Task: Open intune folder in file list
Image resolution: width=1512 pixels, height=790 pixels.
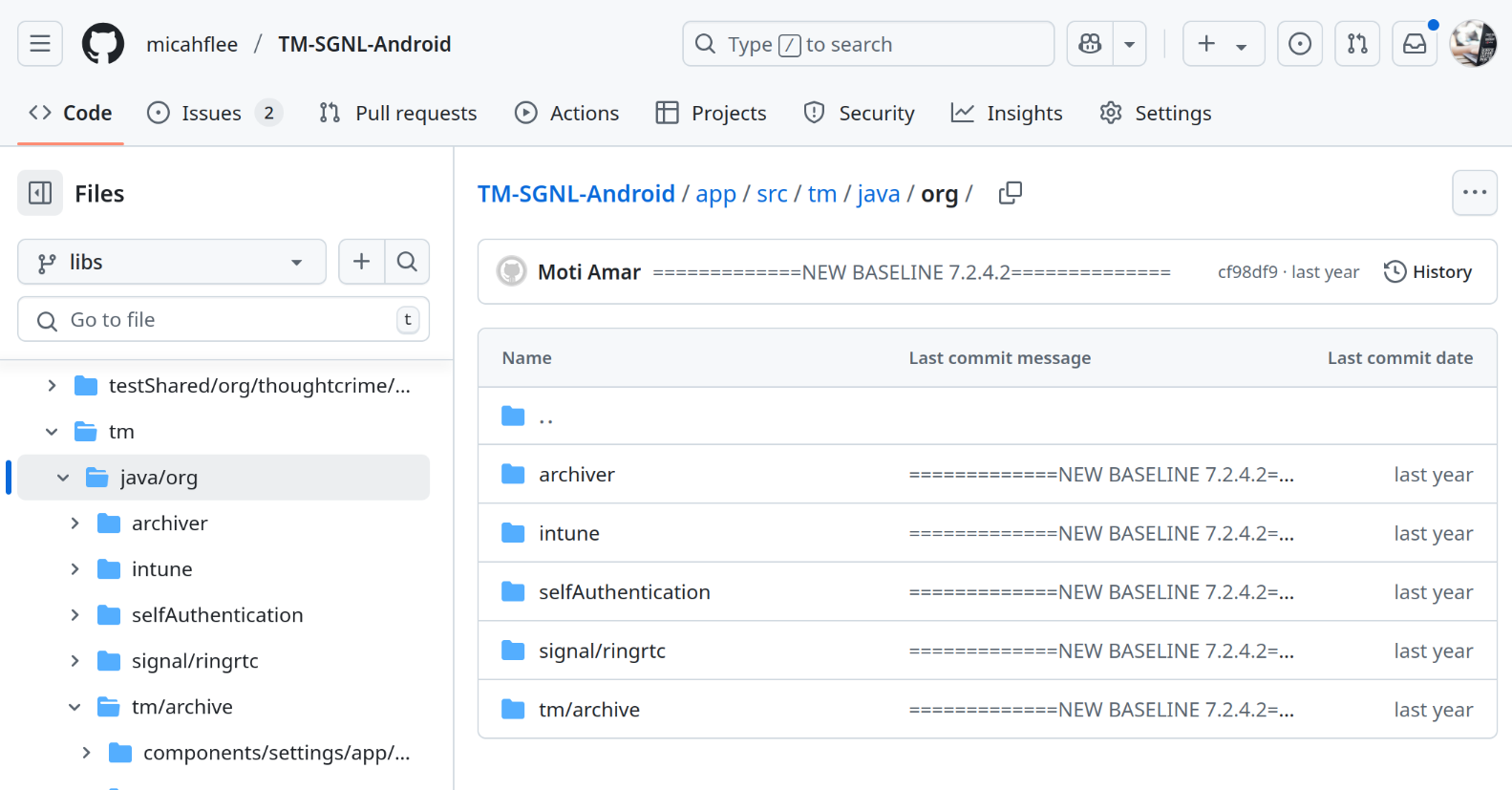Action: click(x=569, y=533)
